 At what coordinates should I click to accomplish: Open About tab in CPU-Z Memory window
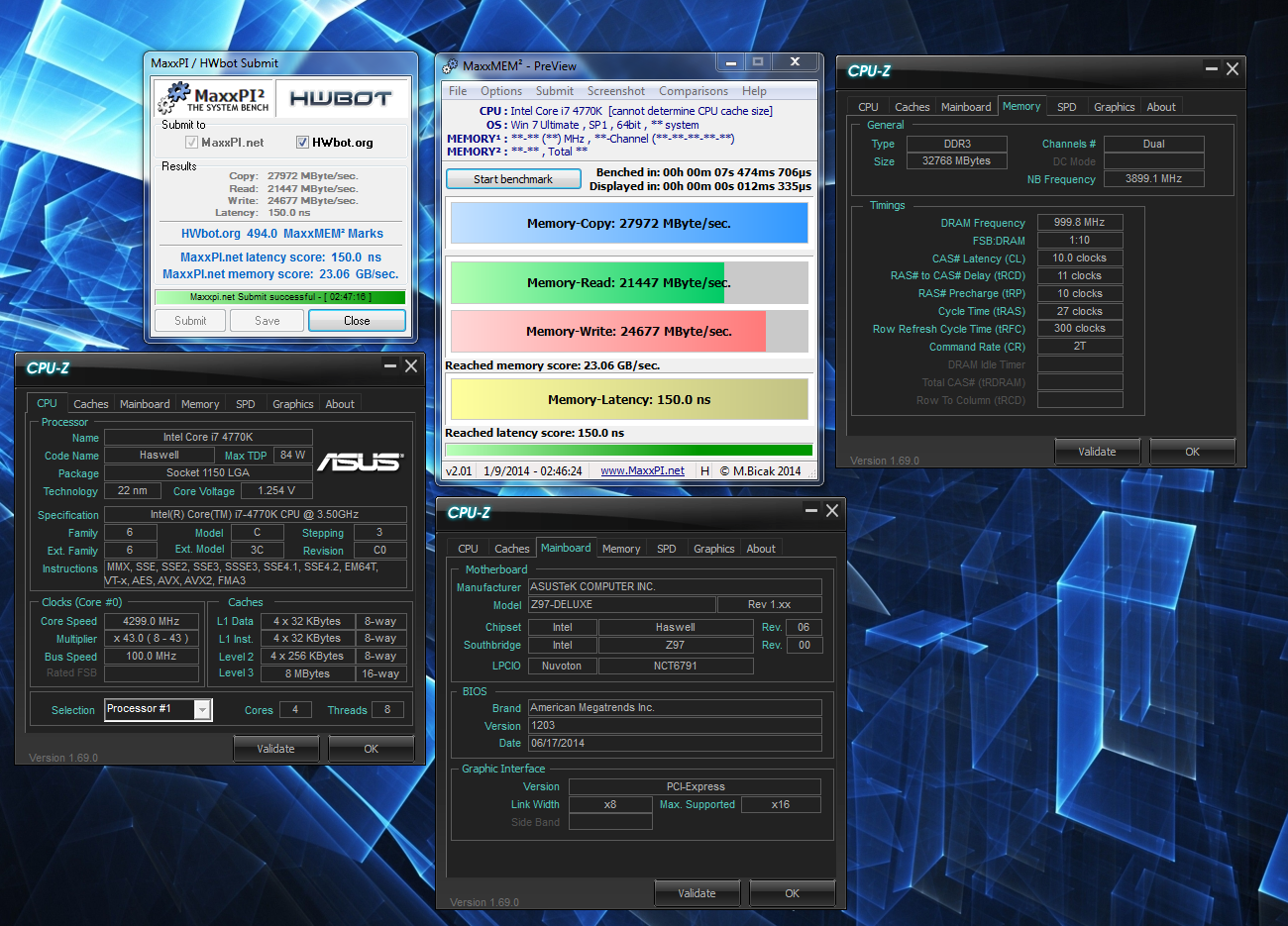tap(1161, 107)
